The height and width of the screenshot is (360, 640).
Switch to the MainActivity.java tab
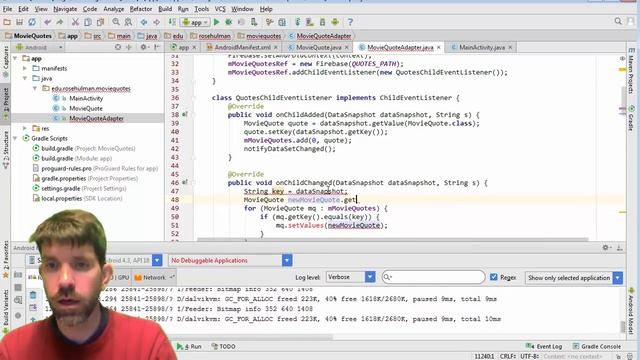point(482,47)
